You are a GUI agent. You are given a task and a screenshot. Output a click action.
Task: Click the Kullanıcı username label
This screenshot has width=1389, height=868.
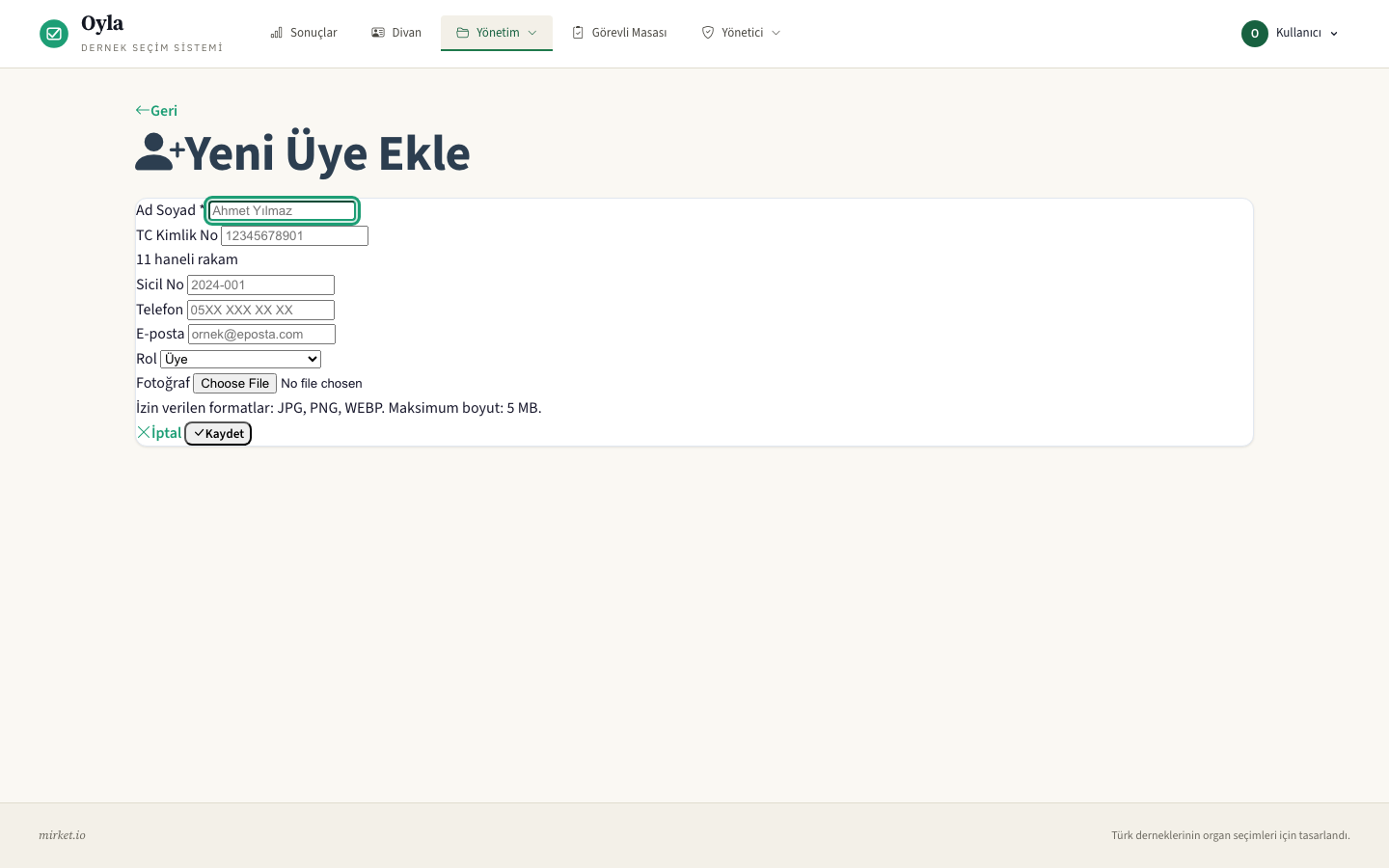1298,33
